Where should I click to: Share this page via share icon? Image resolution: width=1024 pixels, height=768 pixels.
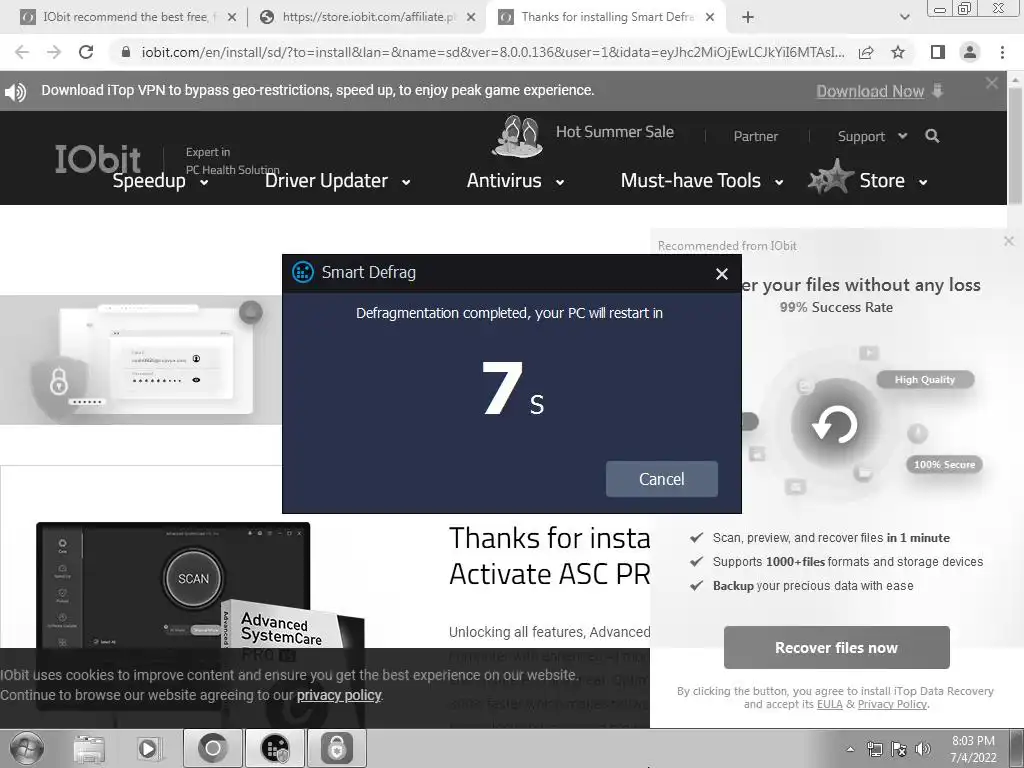[866, 52]
